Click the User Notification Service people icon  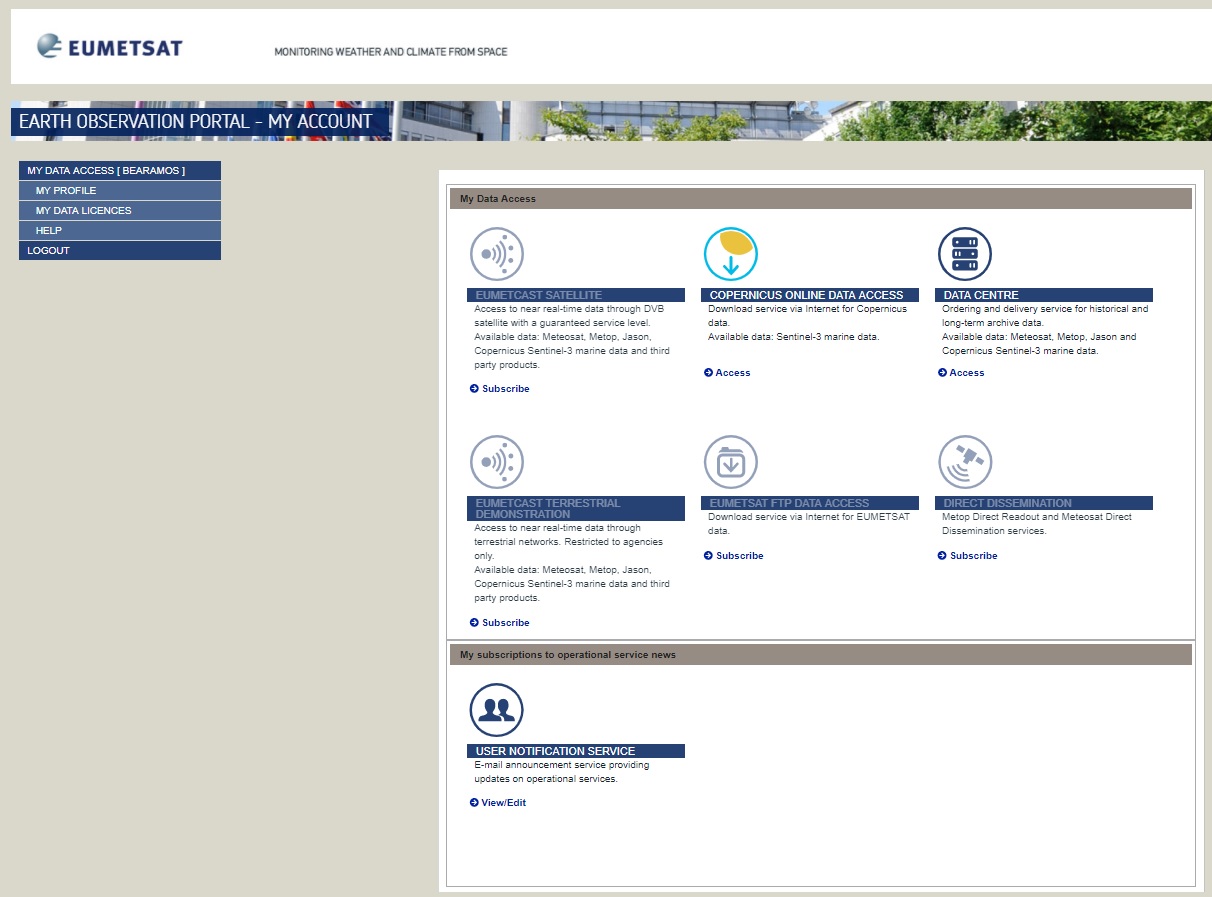[497, 710]
